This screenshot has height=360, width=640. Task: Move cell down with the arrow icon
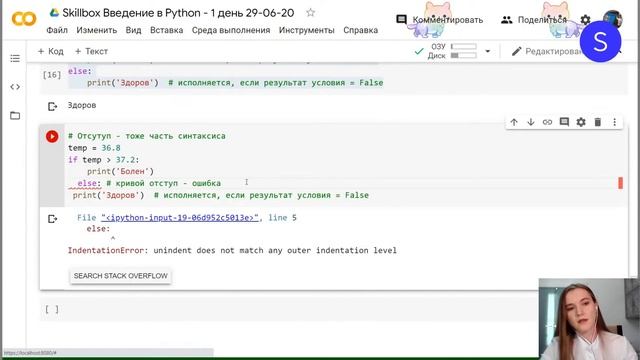click(531, 122)
